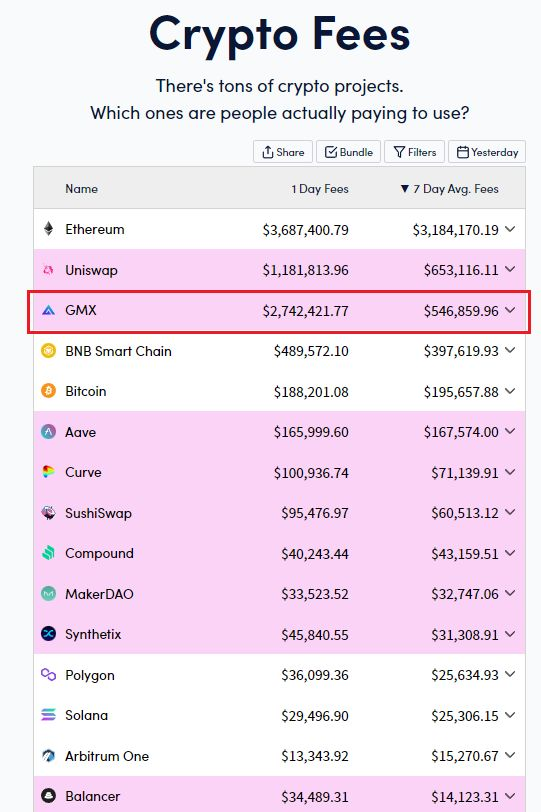
Task: Click the Ethereum name
Action: pos(95,229)
